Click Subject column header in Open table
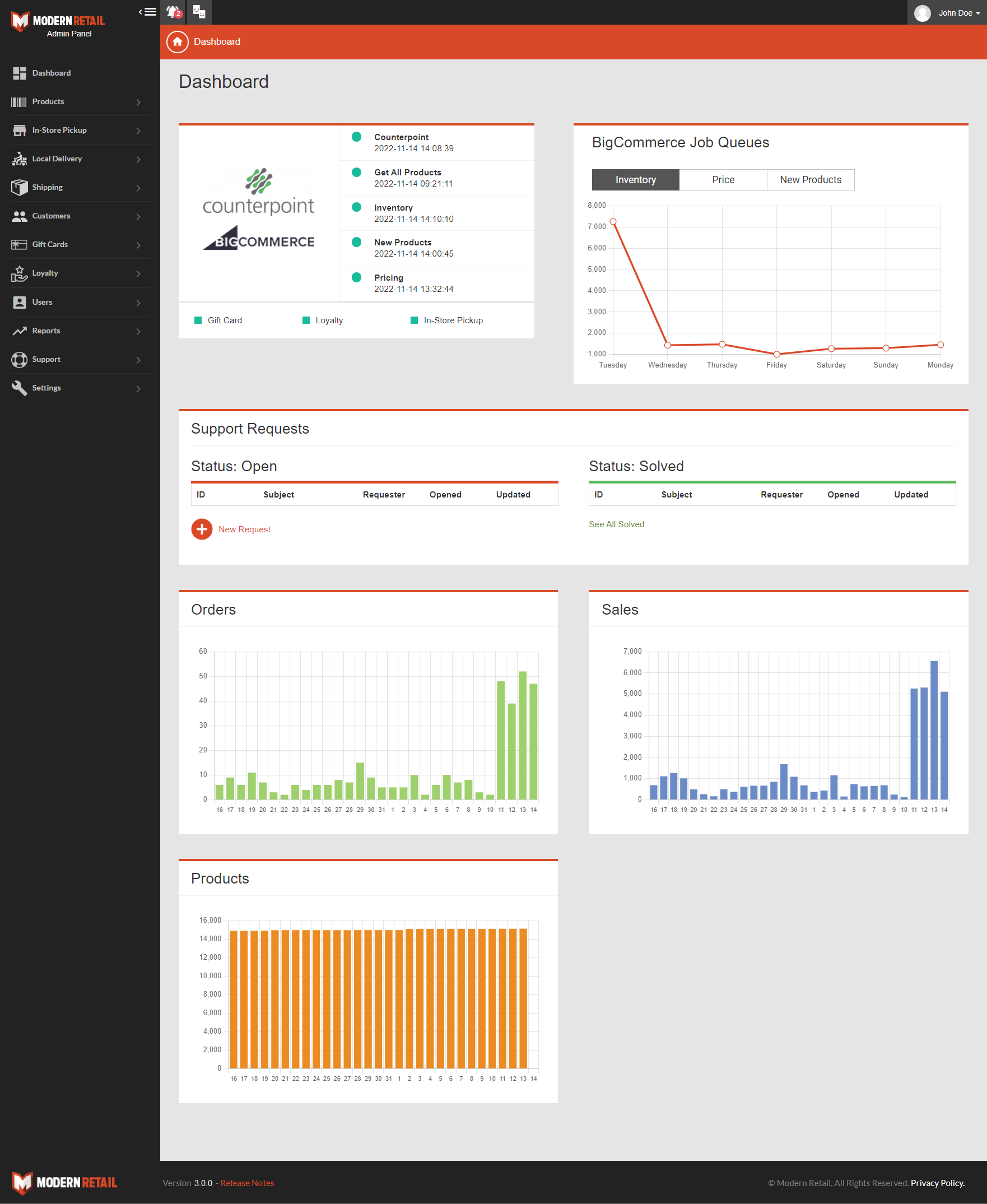Screen dimensions: 987x1204 [x=278, y=494]
